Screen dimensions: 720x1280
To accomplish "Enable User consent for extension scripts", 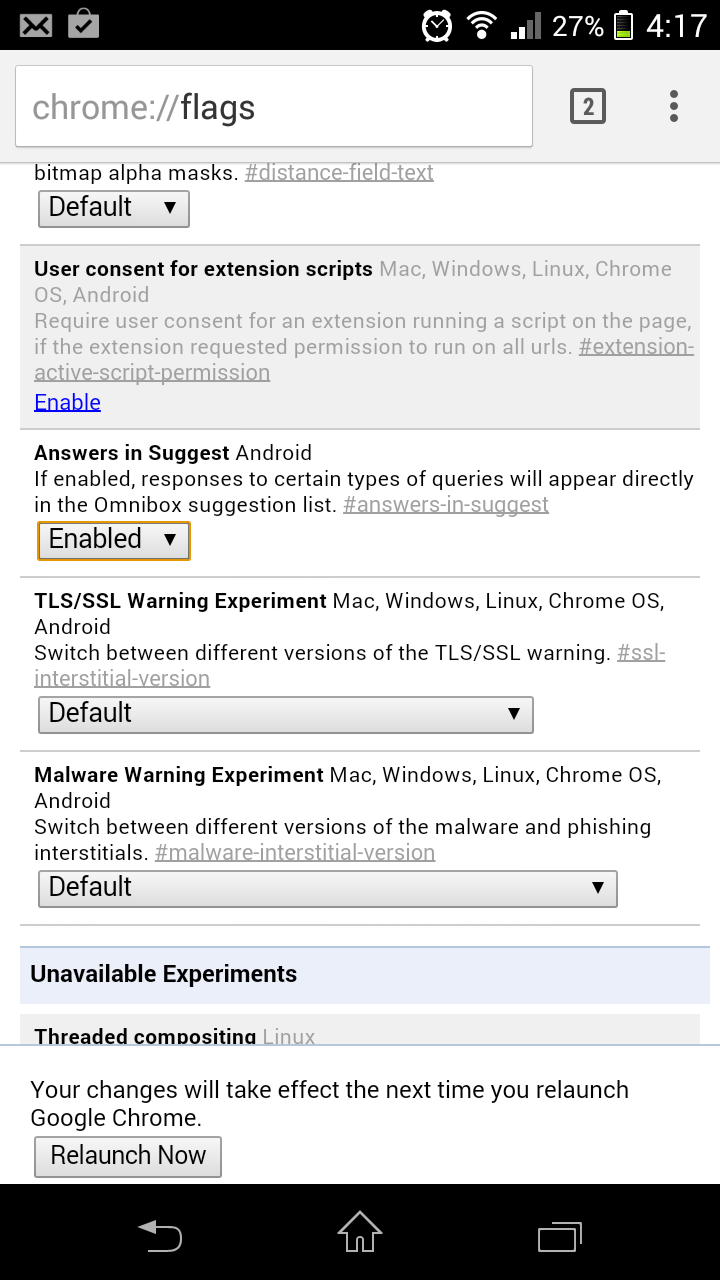I will tap(67, 402).
